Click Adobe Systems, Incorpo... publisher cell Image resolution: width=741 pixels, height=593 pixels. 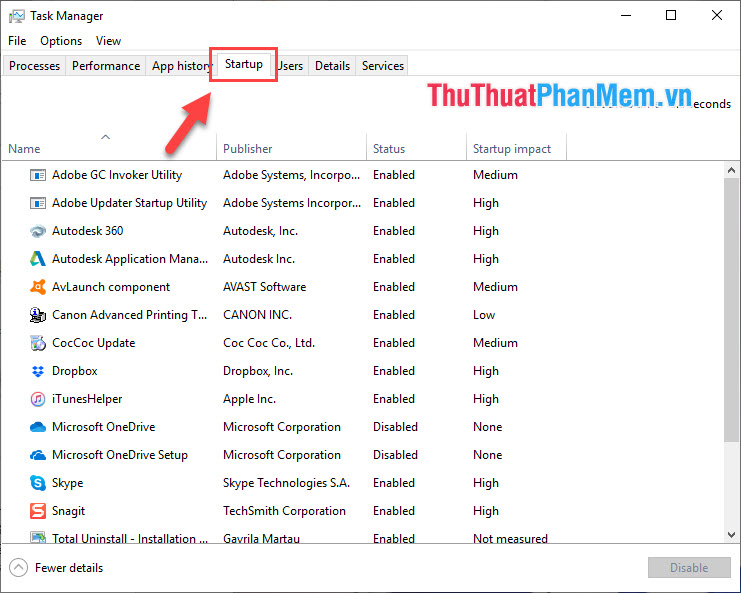coord(292,175)
